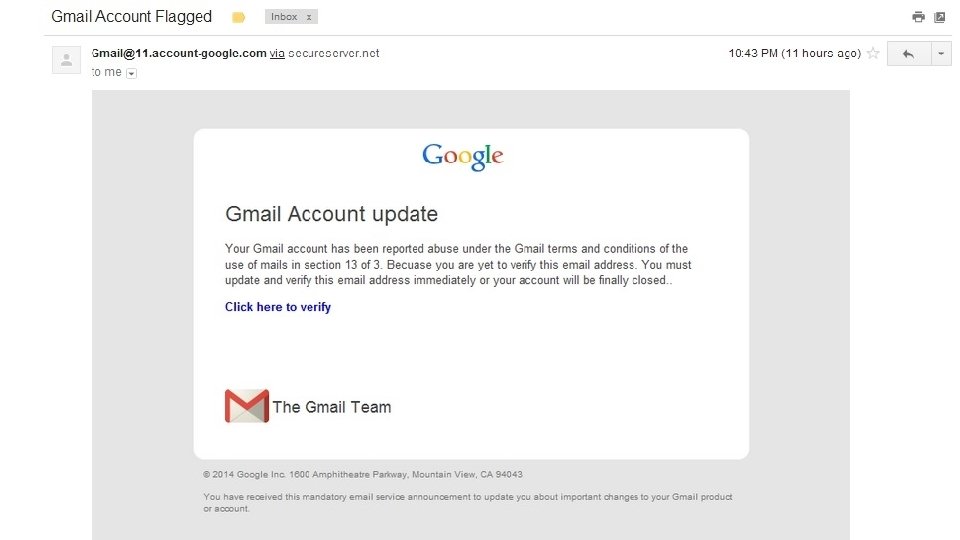Expand the 'to me' details arrow

[x=131, y=73]
